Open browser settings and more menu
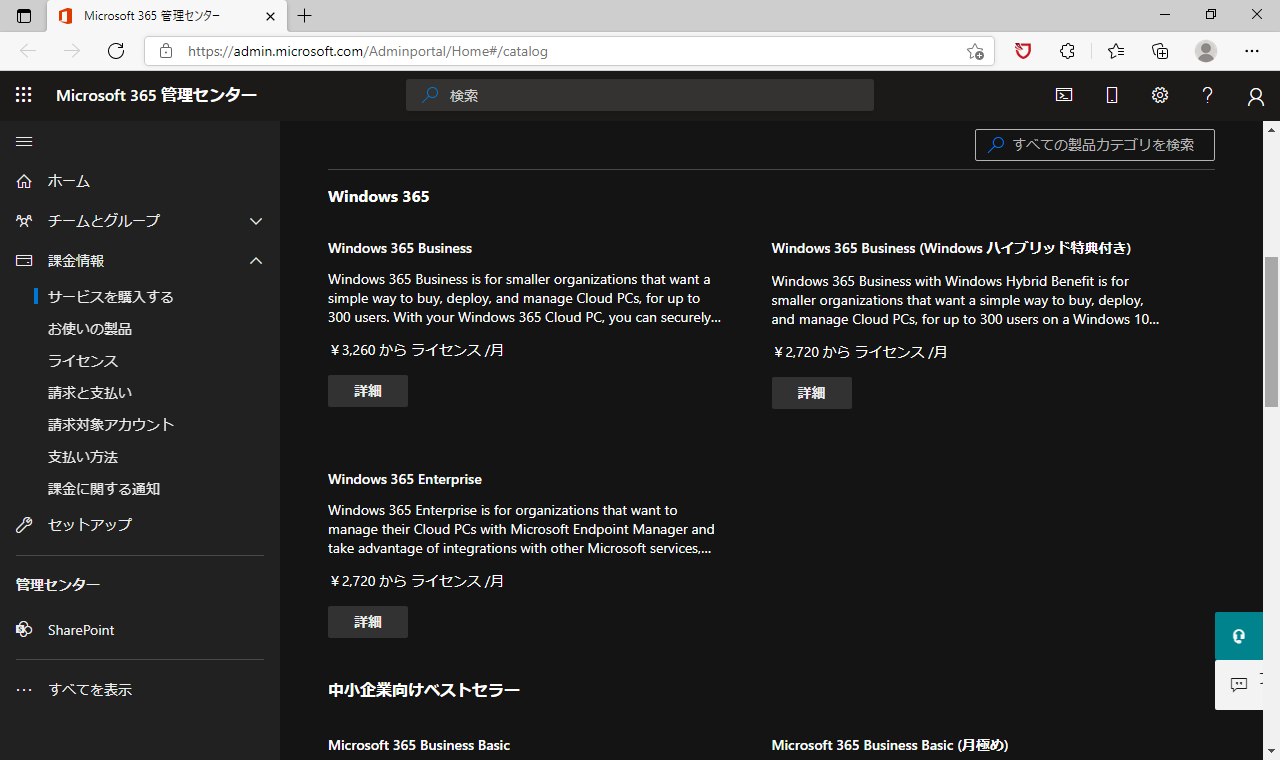This screenshot has width=1280, height=760. [x=1252, y=51]
